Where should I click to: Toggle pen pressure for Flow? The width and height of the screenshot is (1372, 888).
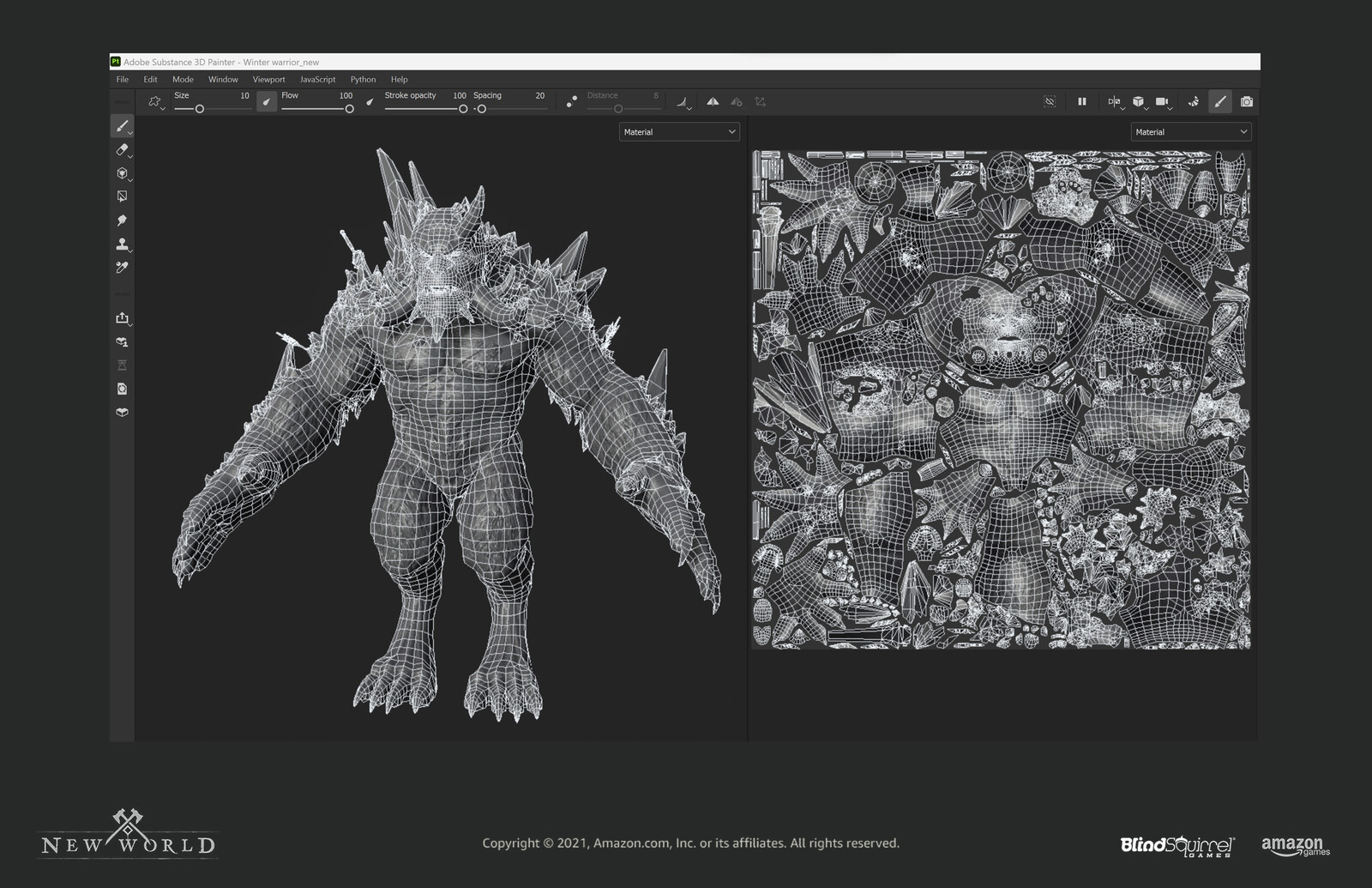(370, 102)
